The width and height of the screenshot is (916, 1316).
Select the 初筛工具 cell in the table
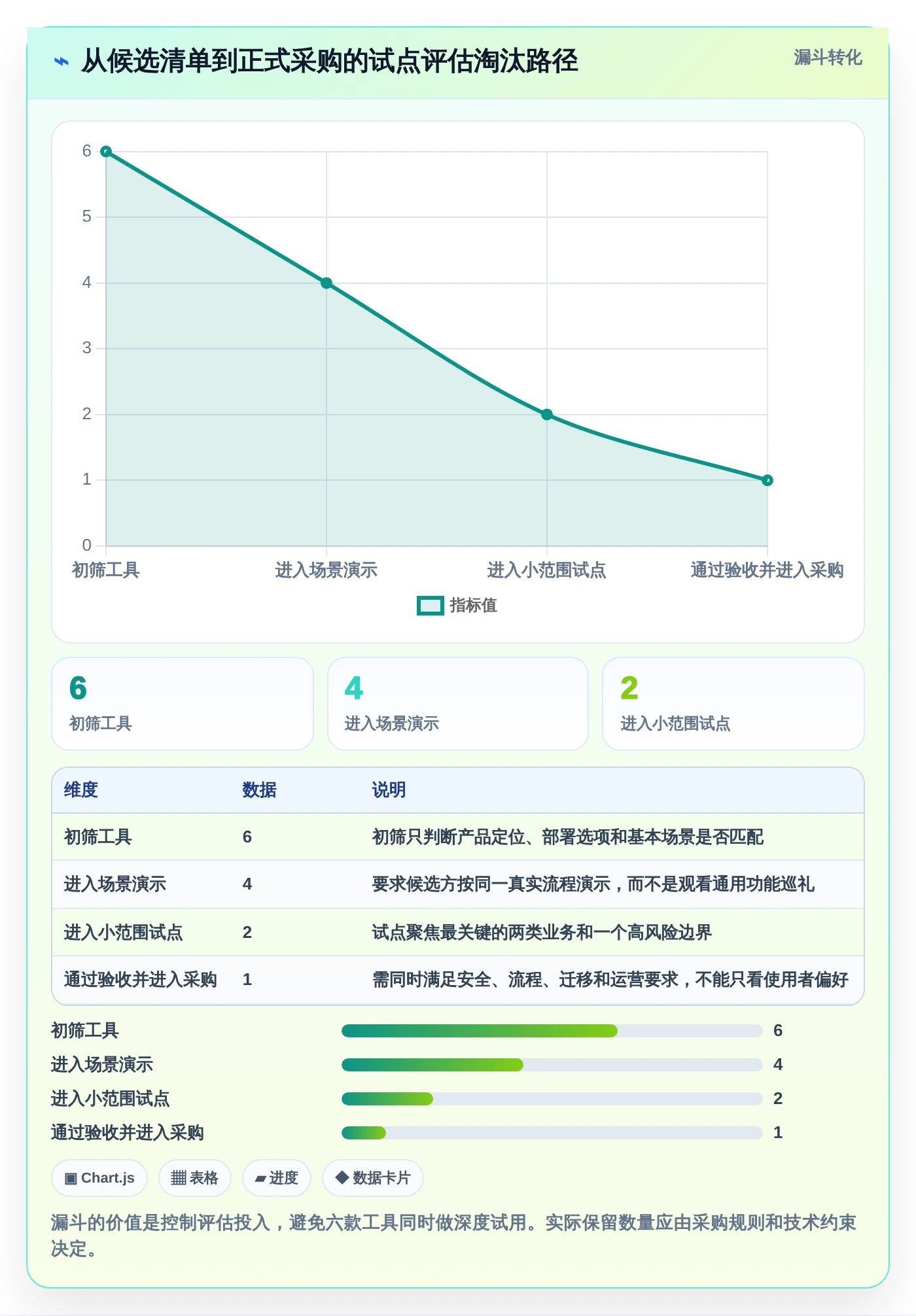point(98,837)
